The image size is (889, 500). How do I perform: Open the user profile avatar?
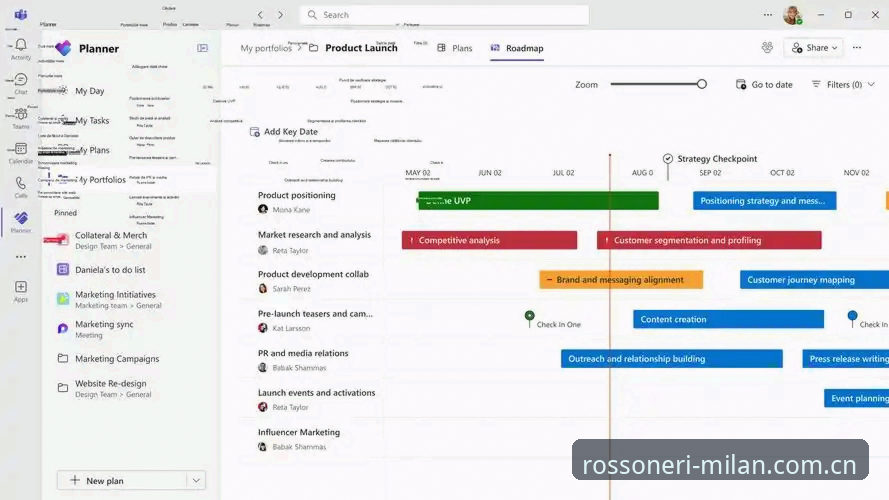point(793,15)
